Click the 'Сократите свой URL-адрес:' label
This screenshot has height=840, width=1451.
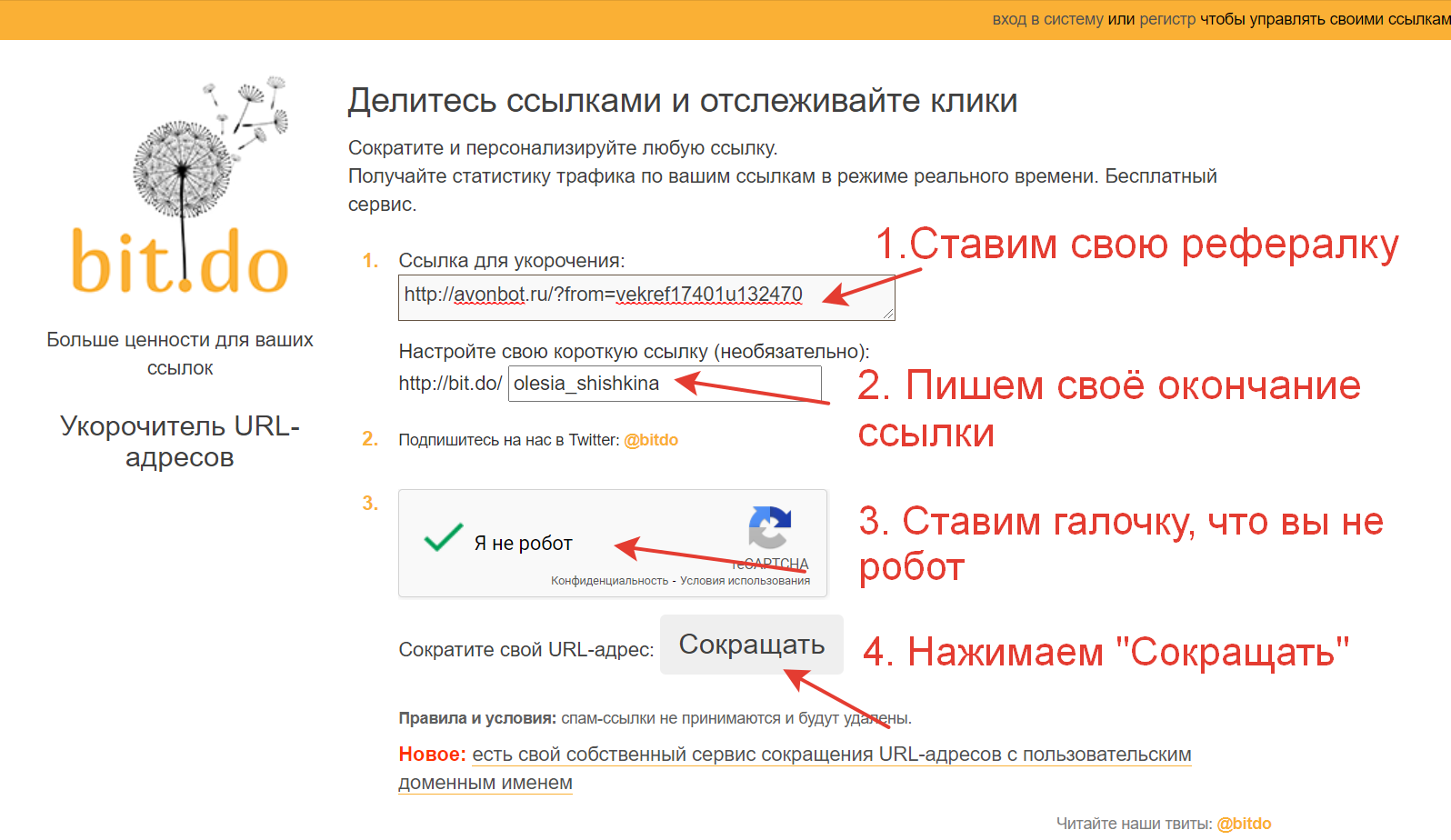point(526,650)
